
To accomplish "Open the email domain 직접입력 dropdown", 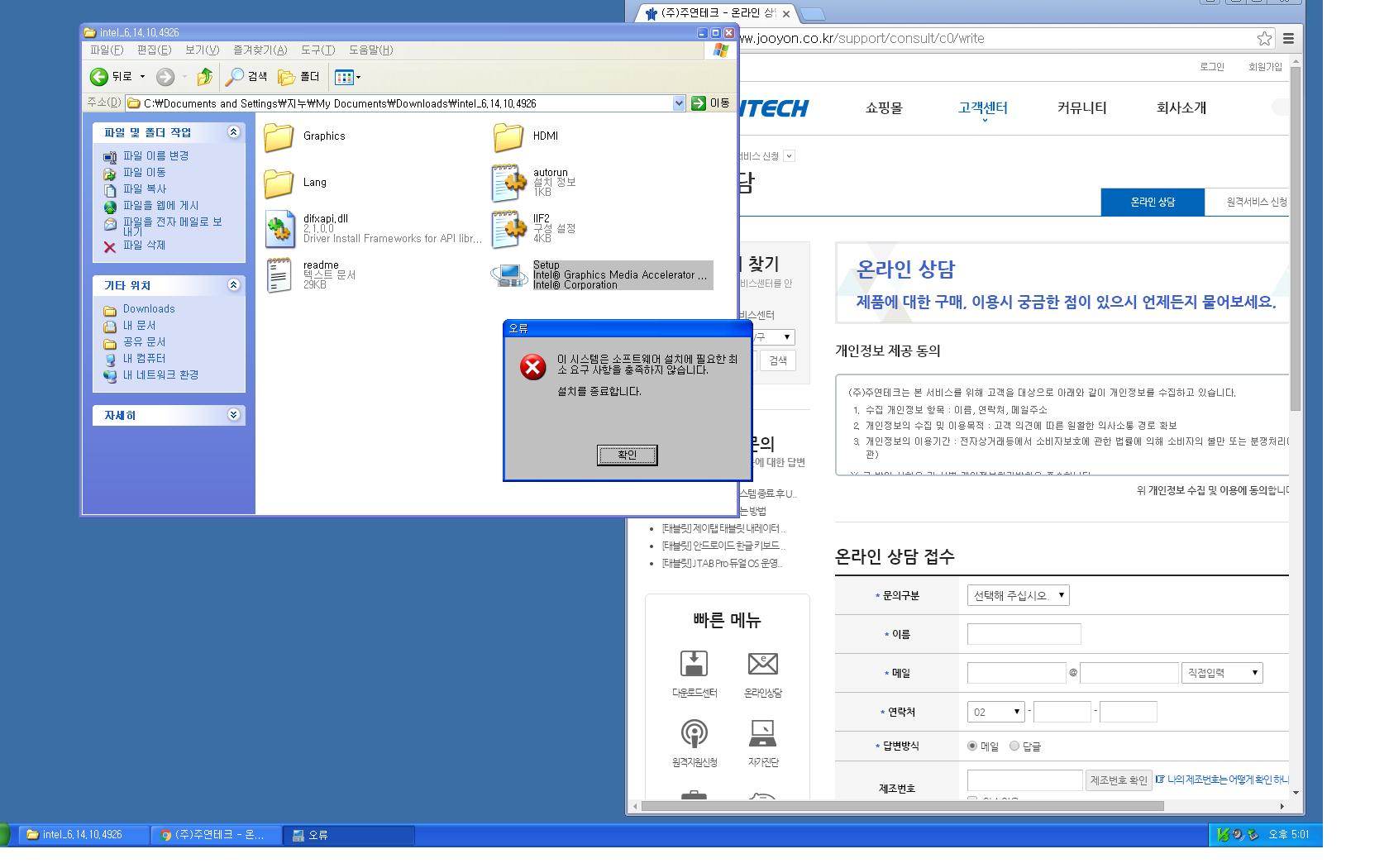I will [1222, 674].
